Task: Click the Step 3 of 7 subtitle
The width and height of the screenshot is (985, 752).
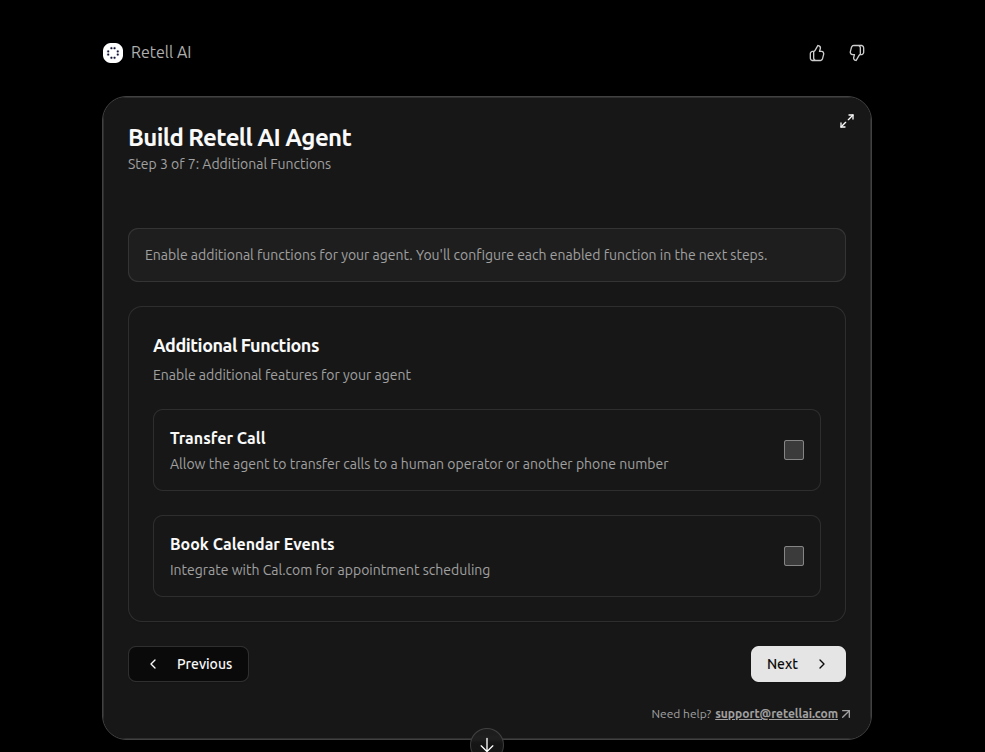Action: click(229, 164)
